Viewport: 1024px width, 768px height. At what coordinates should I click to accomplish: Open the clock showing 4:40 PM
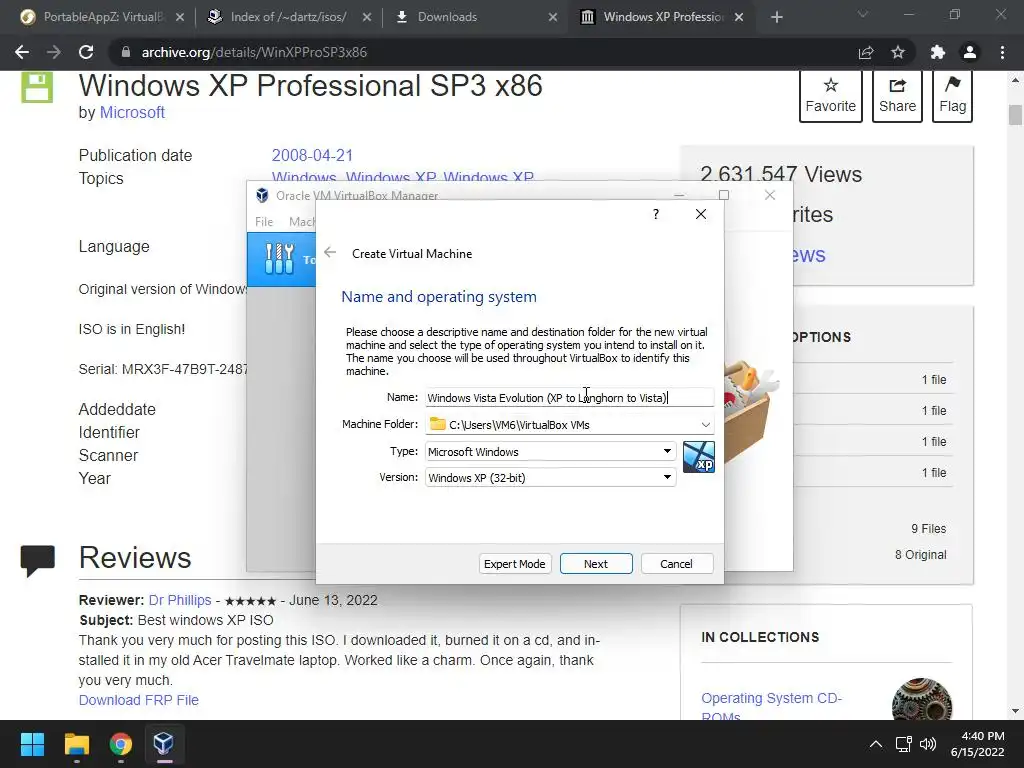point(978,744)
